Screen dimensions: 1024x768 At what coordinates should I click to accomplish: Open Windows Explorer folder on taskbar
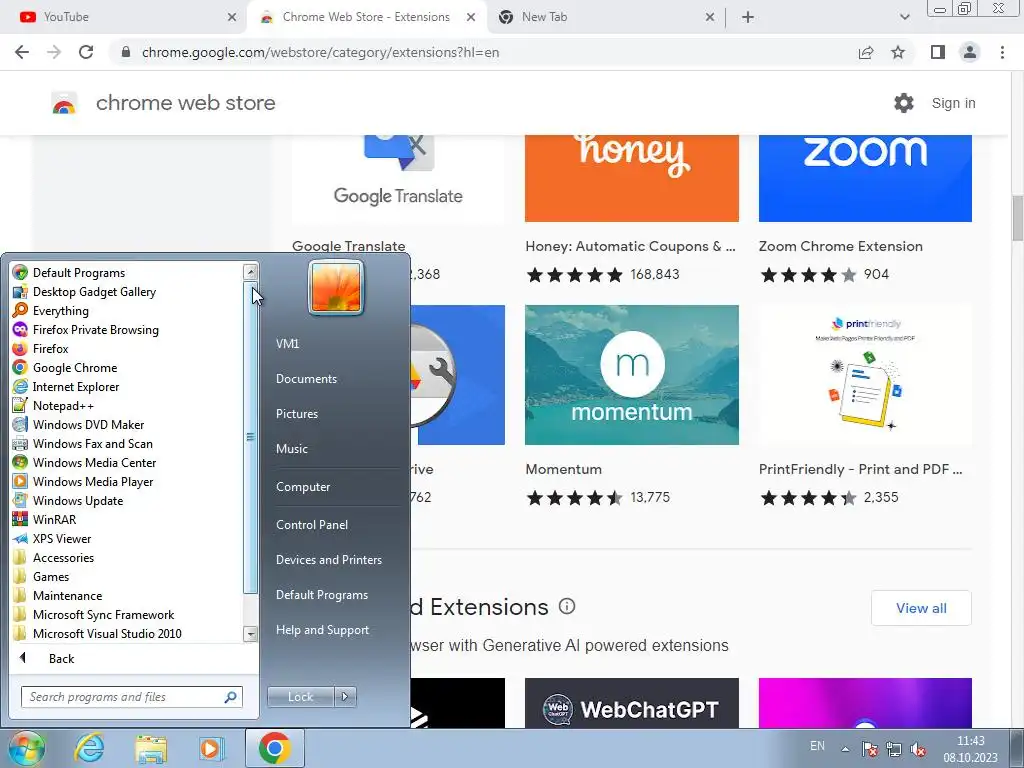click(151, 748)
